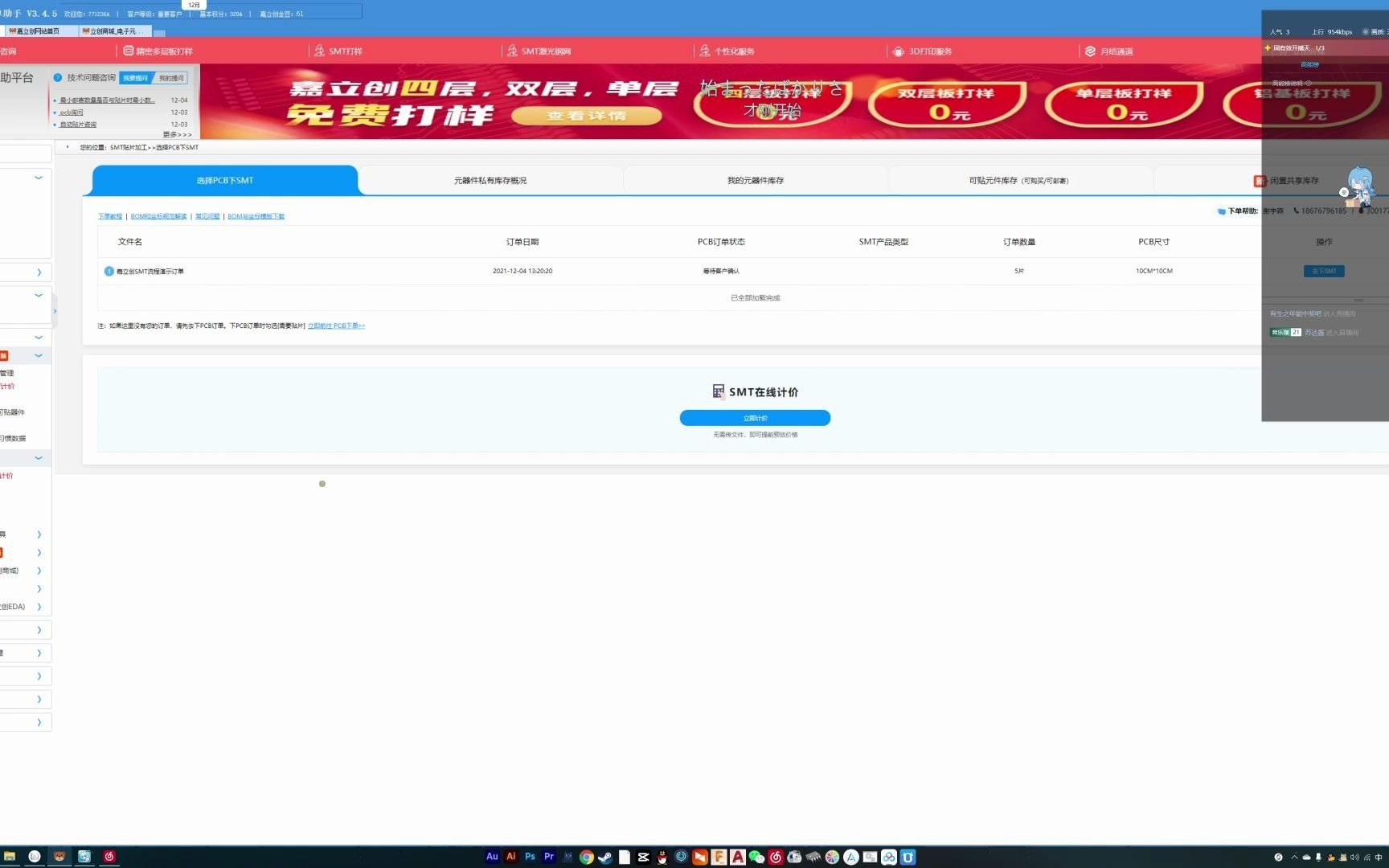Image resolution: width=1389 pixels, height=868 pixels.
Task: Select the 我要提问 toggle button
Action: coord(136,78)
